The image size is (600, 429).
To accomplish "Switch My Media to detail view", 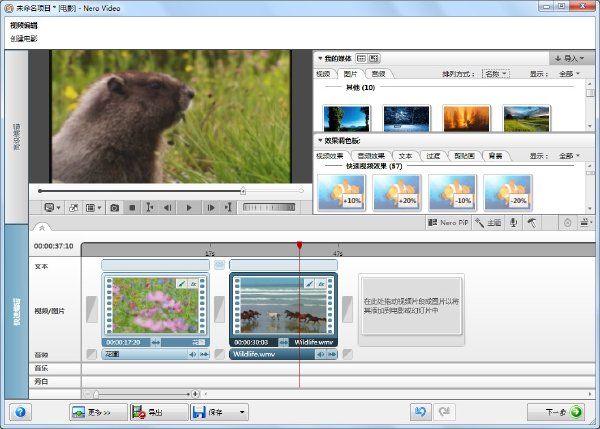I will click(374, 58).
